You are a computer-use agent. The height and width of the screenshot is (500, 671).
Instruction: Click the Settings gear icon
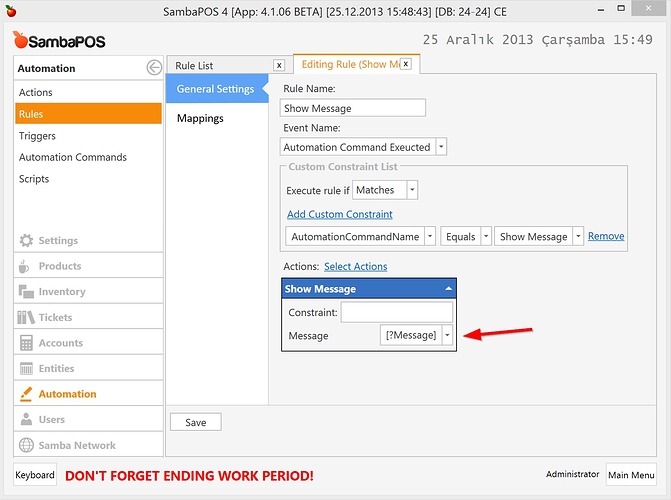click(x=26, y=241)
